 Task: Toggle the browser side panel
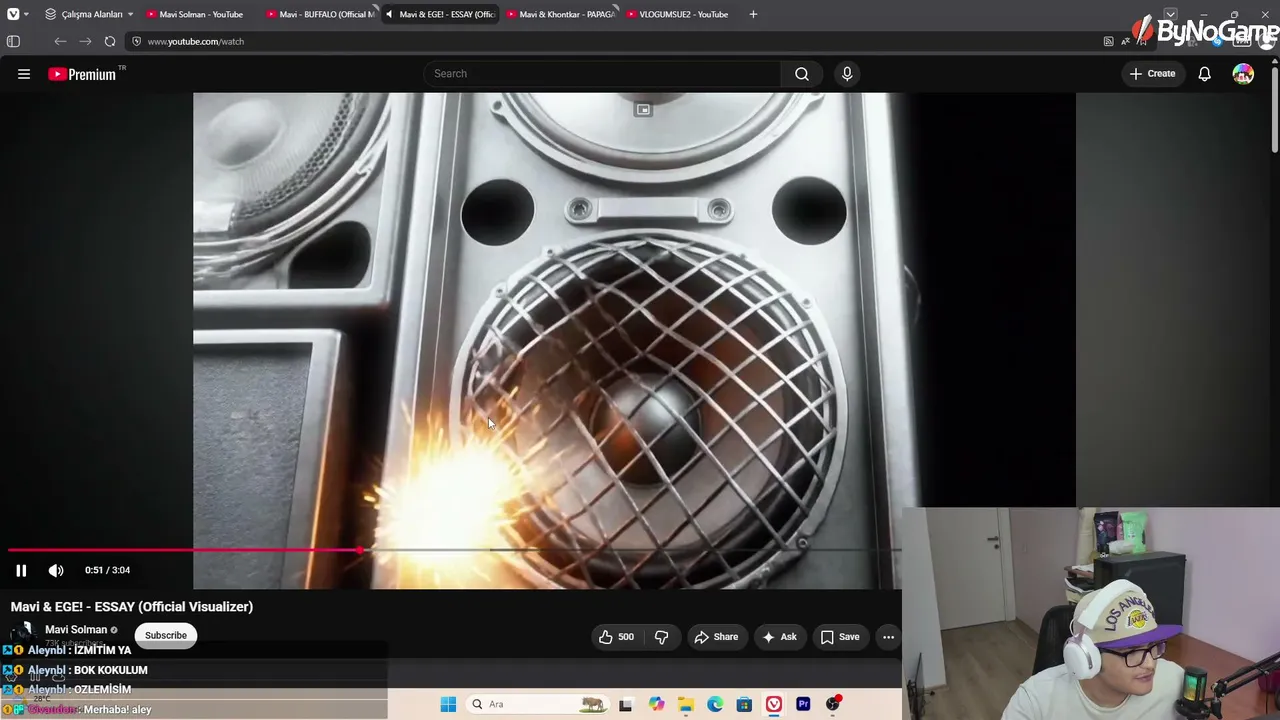click(13, 41)
